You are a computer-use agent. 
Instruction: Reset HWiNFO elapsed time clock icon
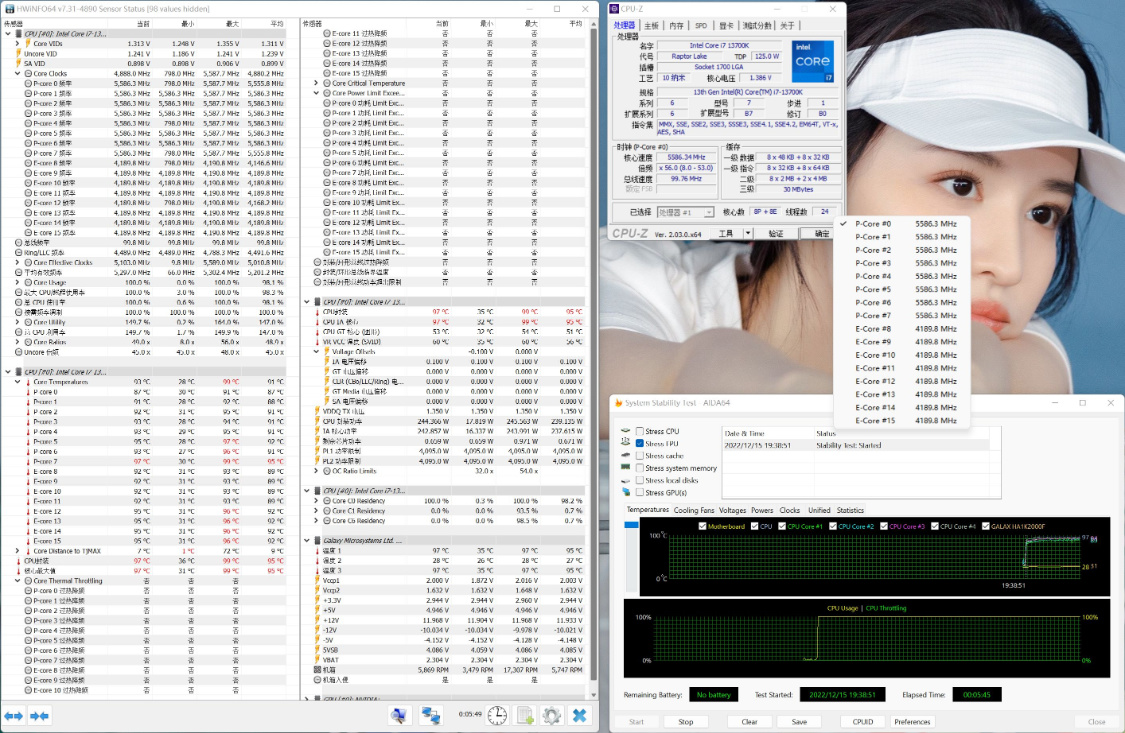tap(497, 715)
